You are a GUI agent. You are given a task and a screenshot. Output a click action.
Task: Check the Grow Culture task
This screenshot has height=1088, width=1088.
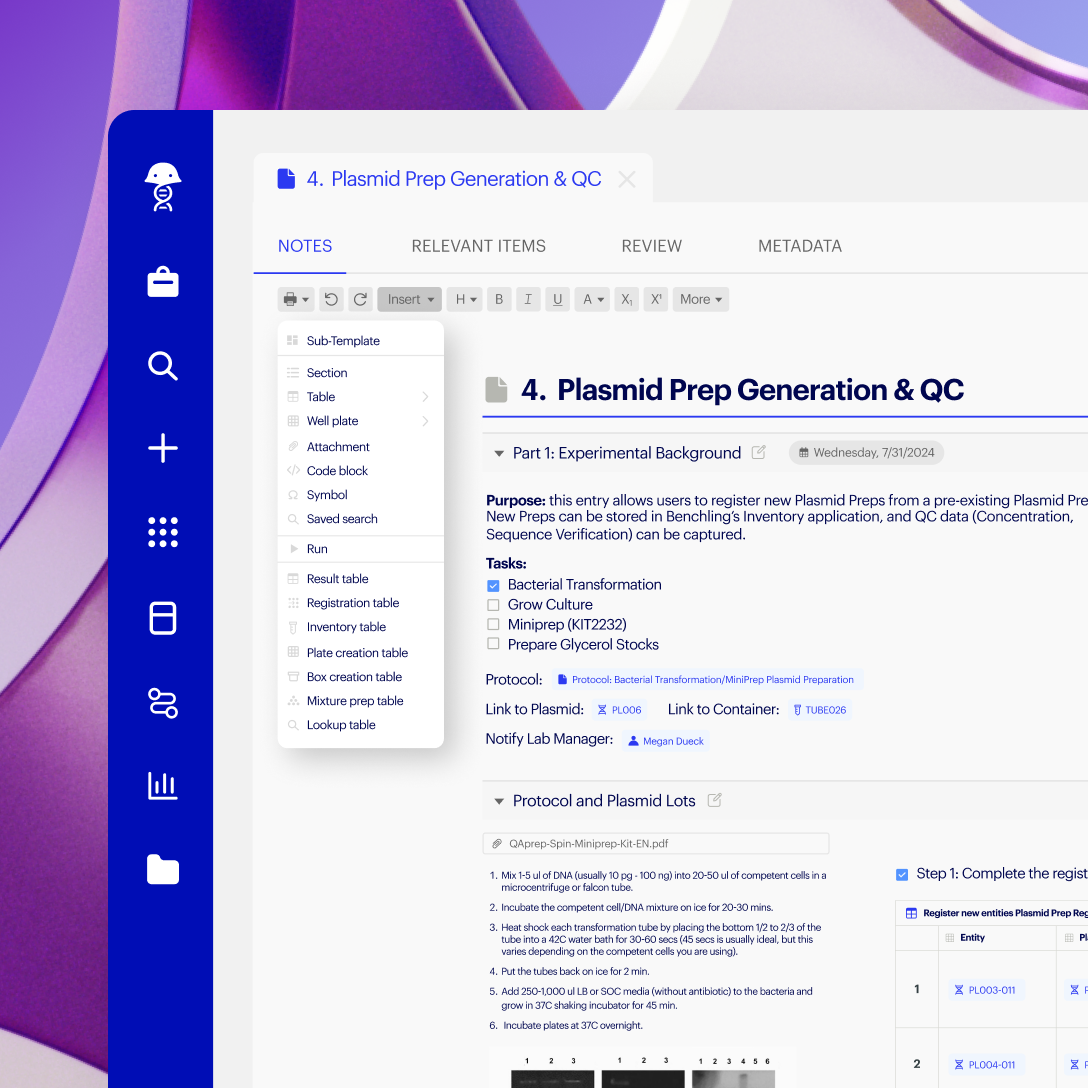point(493,604)
